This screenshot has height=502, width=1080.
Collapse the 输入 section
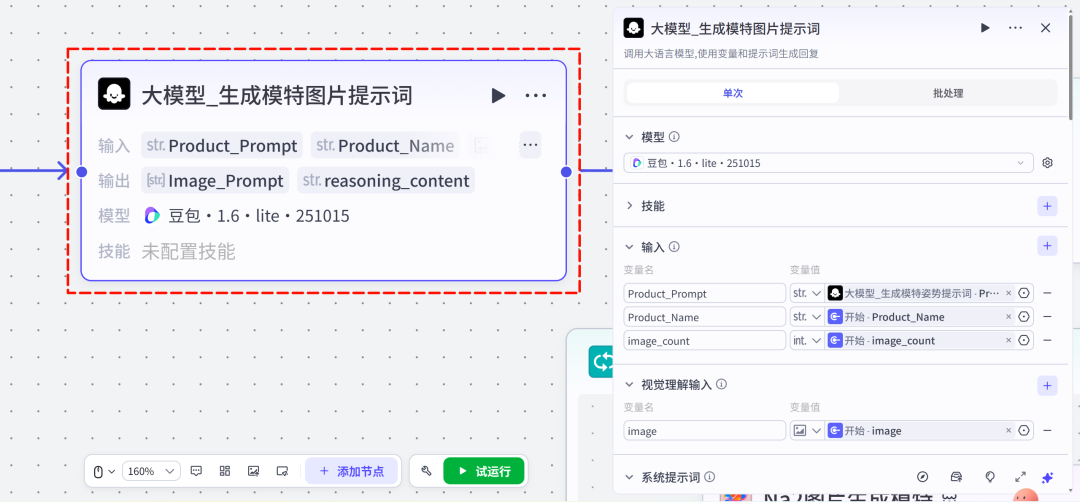(x=630, y=247)
